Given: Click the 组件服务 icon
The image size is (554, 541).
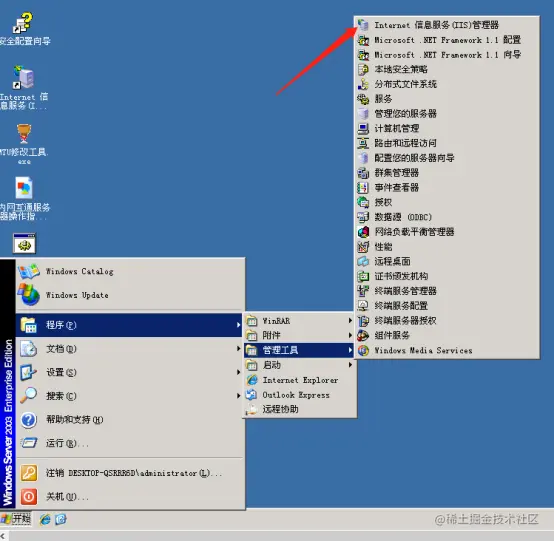Looking at the screenshot, I should [363, 335].
